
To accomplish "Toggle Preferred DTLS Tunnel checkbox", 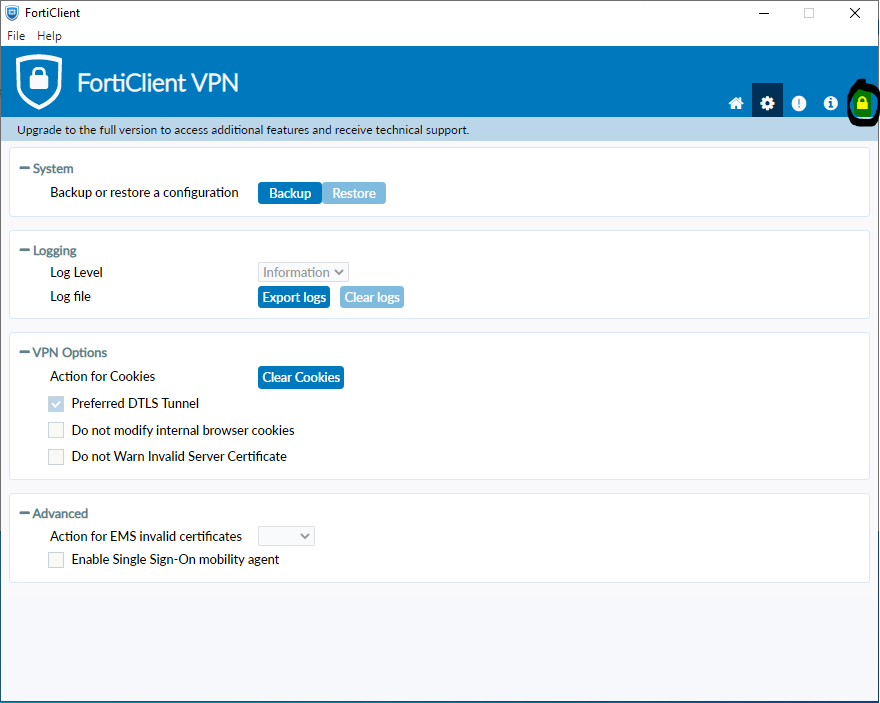I will click(56, 404).
